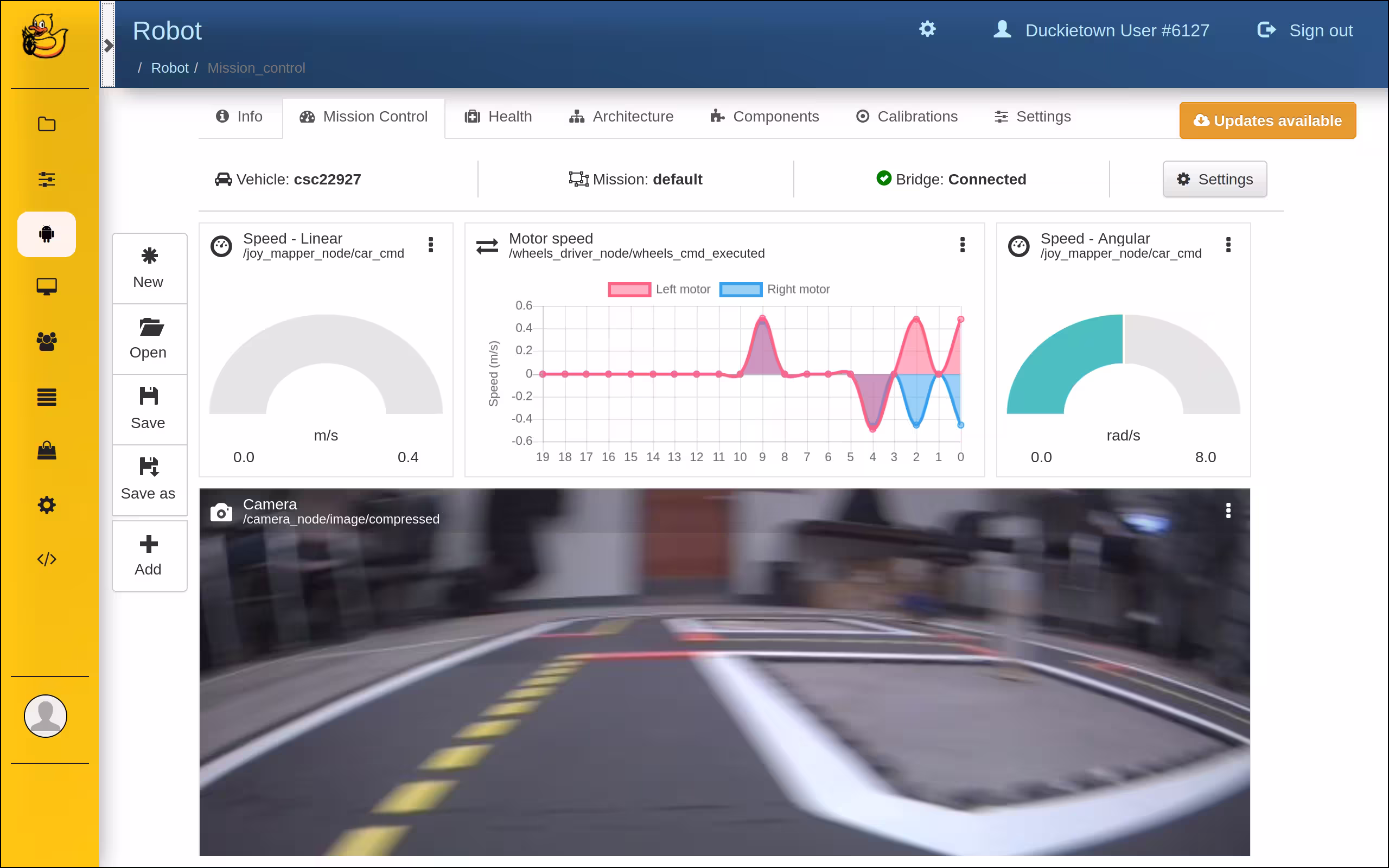Screen dimensions: 1389x868
Task: Open the Duckietown duck logo home icon
Action: coord(46,37)
